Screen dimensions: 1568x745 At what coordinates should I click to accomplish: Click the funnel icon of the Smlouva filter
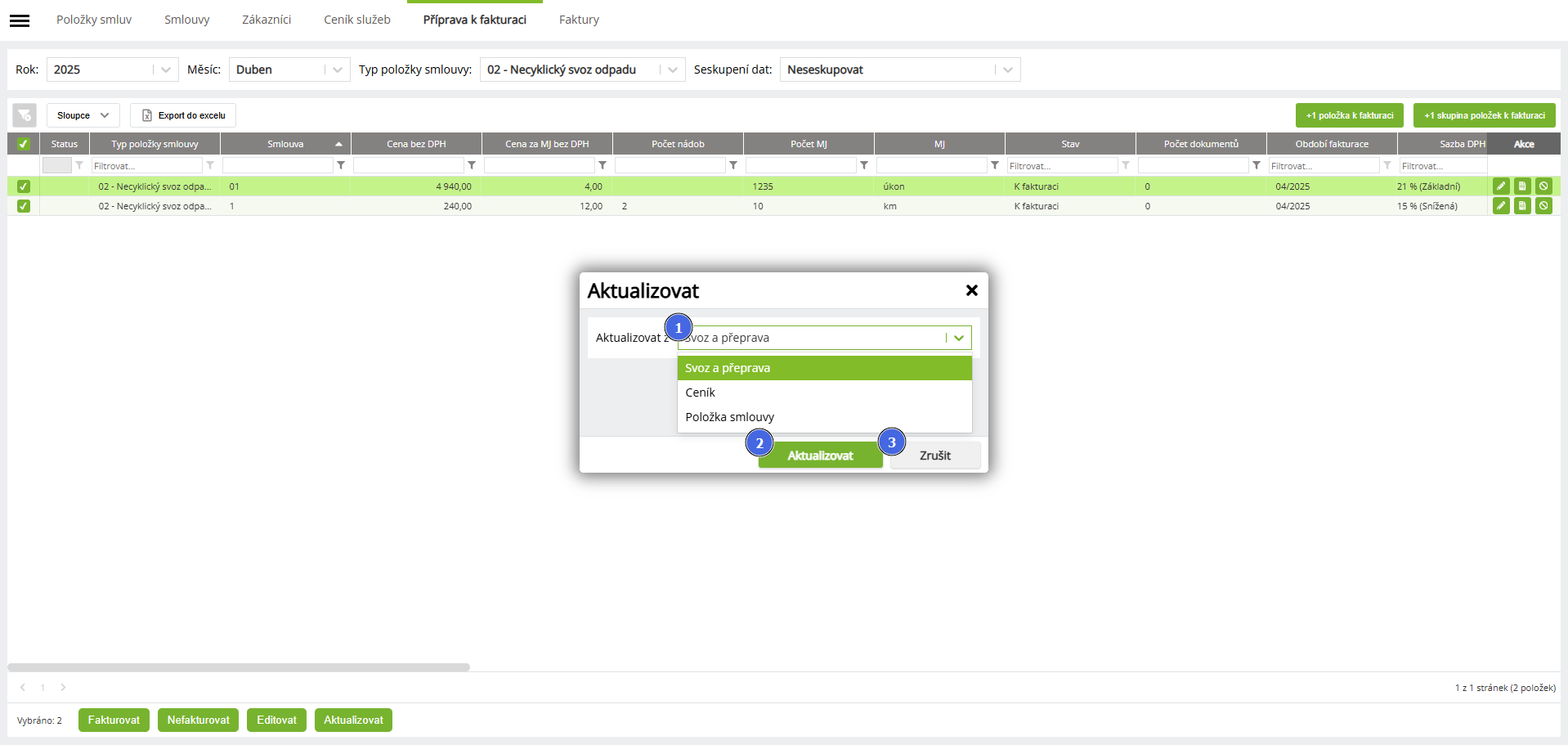click(341, 165)
